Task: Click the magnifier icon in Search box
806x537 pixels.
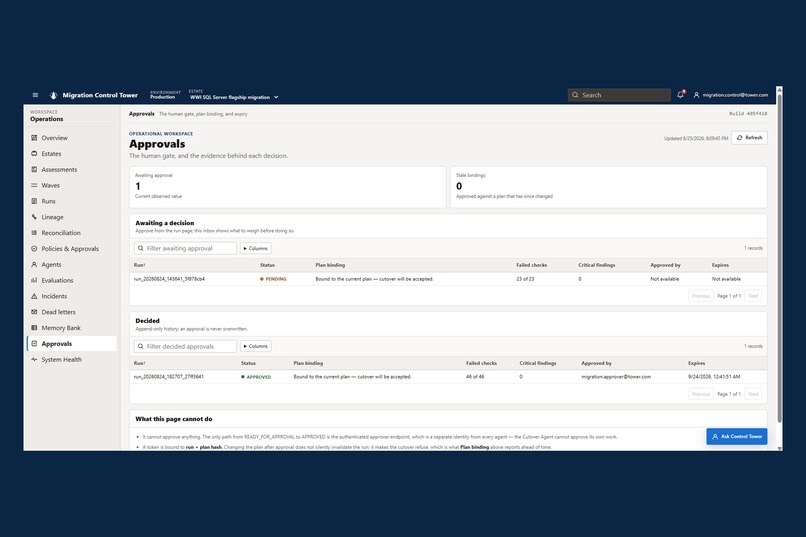Action: pyautogui.click(x=575, y=95)
